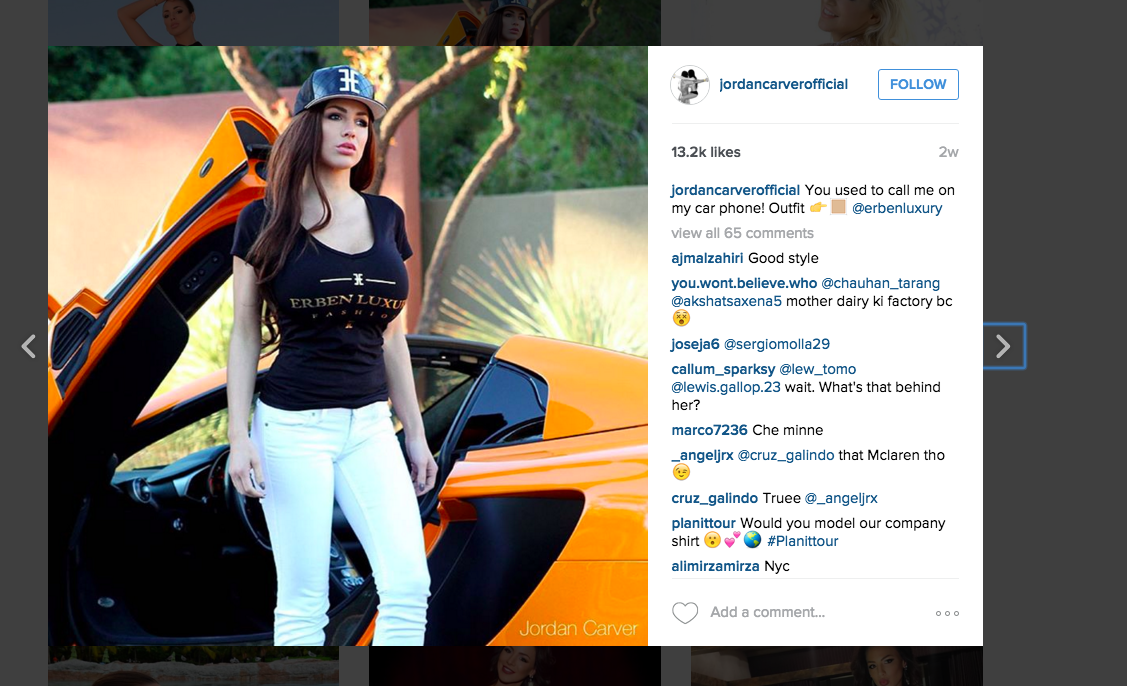The width and height of the screenshot is (1127, 686).
Task: Click the FOLLOW button
Action: (918, 84)
